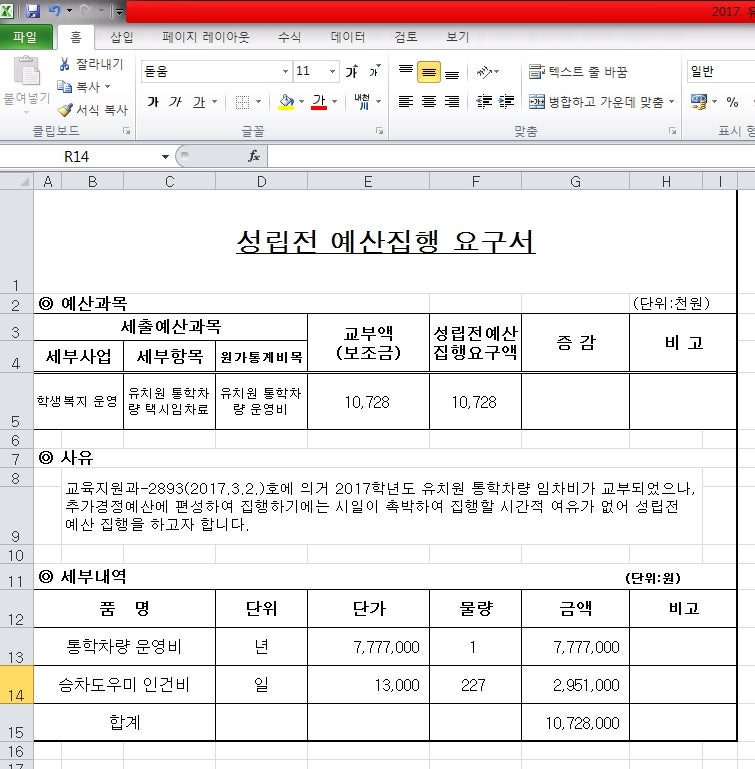
Task: Click Wrap Text (텍스트 줄 바꿈)
Action: (x=578, y=72)
